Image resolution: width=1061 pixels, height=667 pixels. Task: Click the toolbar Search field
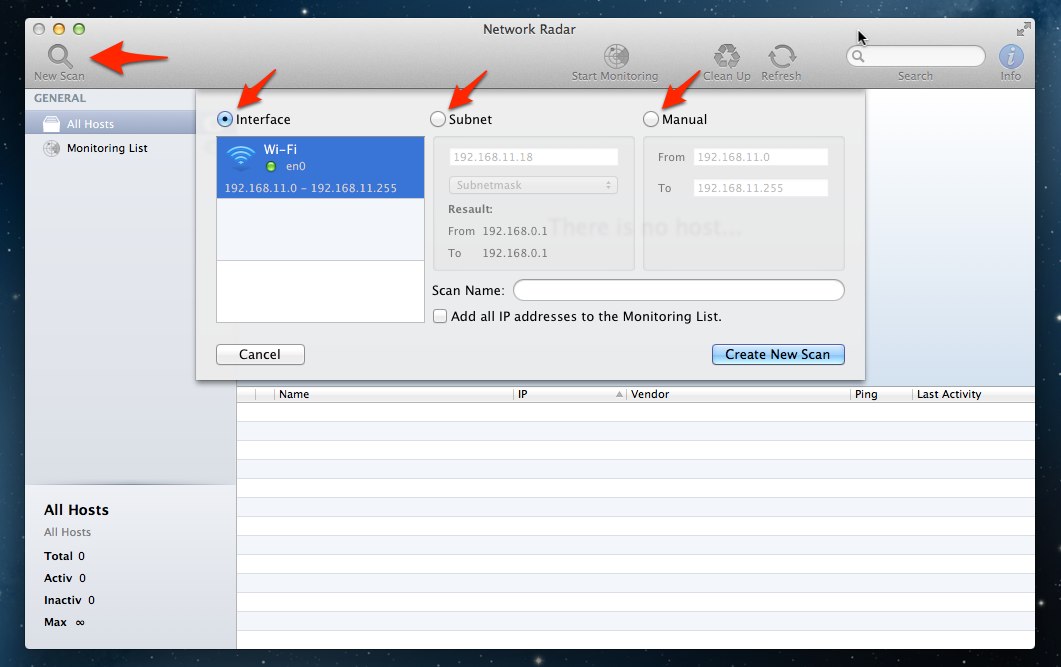pos(916,56)
